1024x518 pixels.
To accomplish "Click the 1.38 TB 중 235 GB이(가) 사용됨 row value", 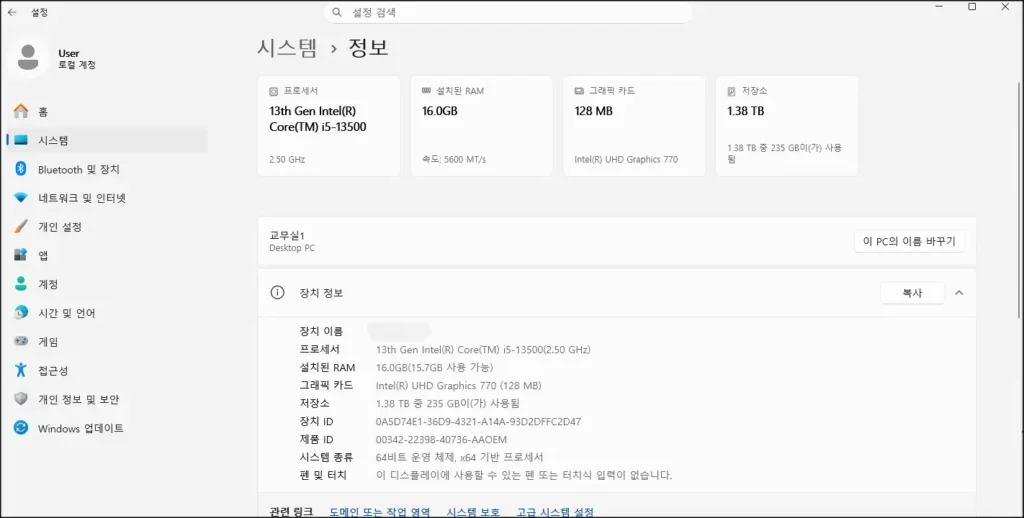I will point(448,404).
